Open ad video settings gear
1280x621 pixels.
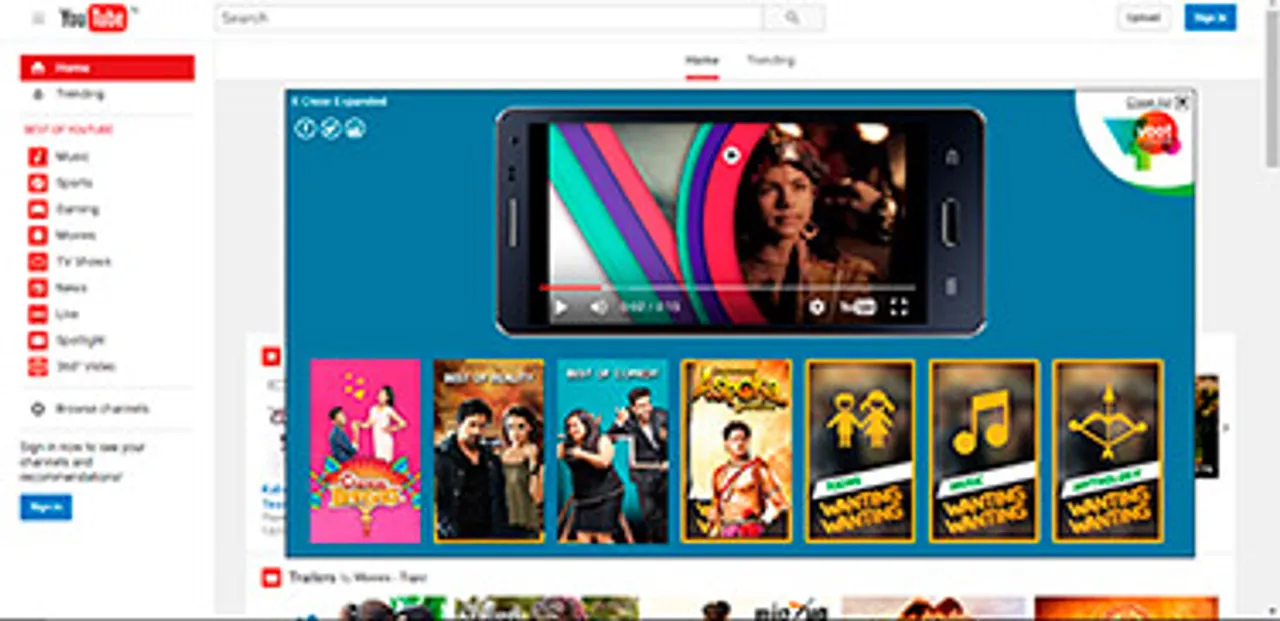[817, 307]
